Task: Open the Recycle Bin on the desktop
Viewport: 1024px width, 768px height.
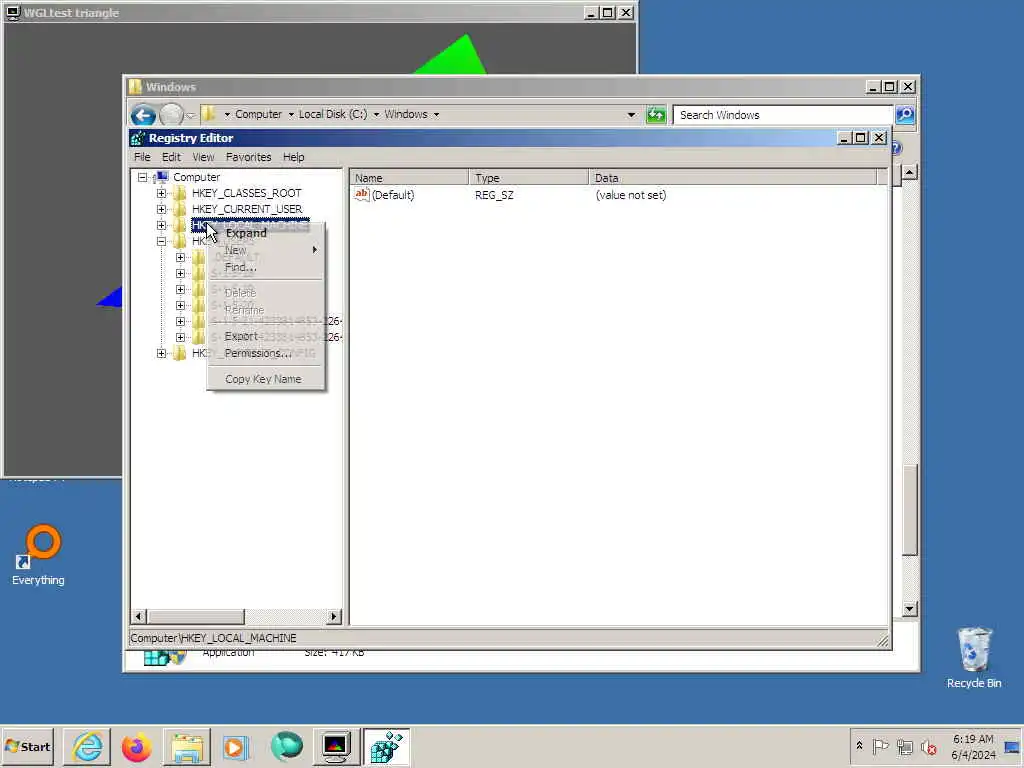Action: (974, 658)
